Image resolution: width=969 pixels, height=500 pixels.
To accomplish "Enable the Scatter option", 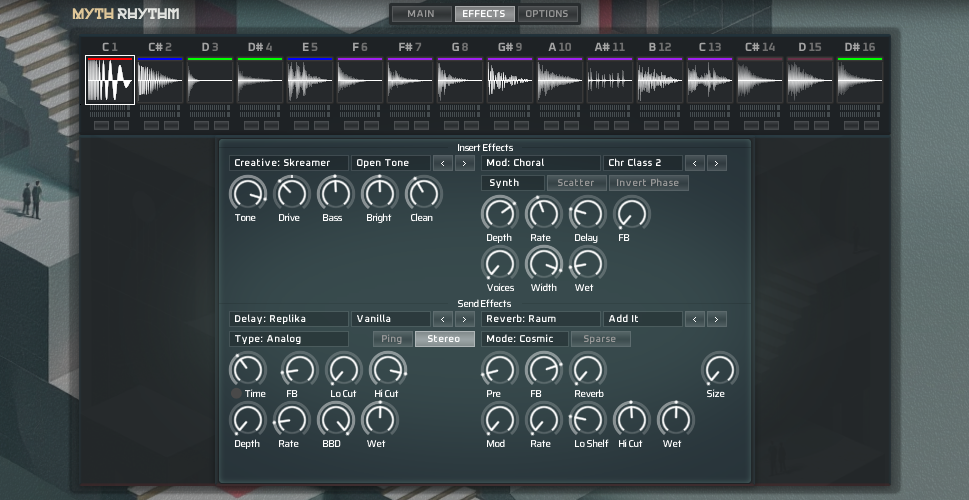I will (x=576, y=183).
